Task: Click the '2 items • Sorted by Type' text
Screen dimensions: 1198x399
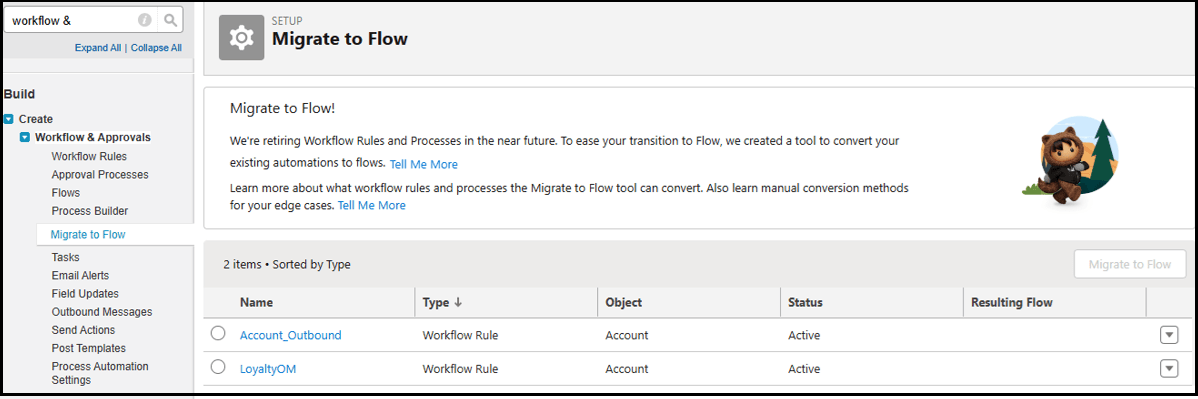Action: pos(287,264)
